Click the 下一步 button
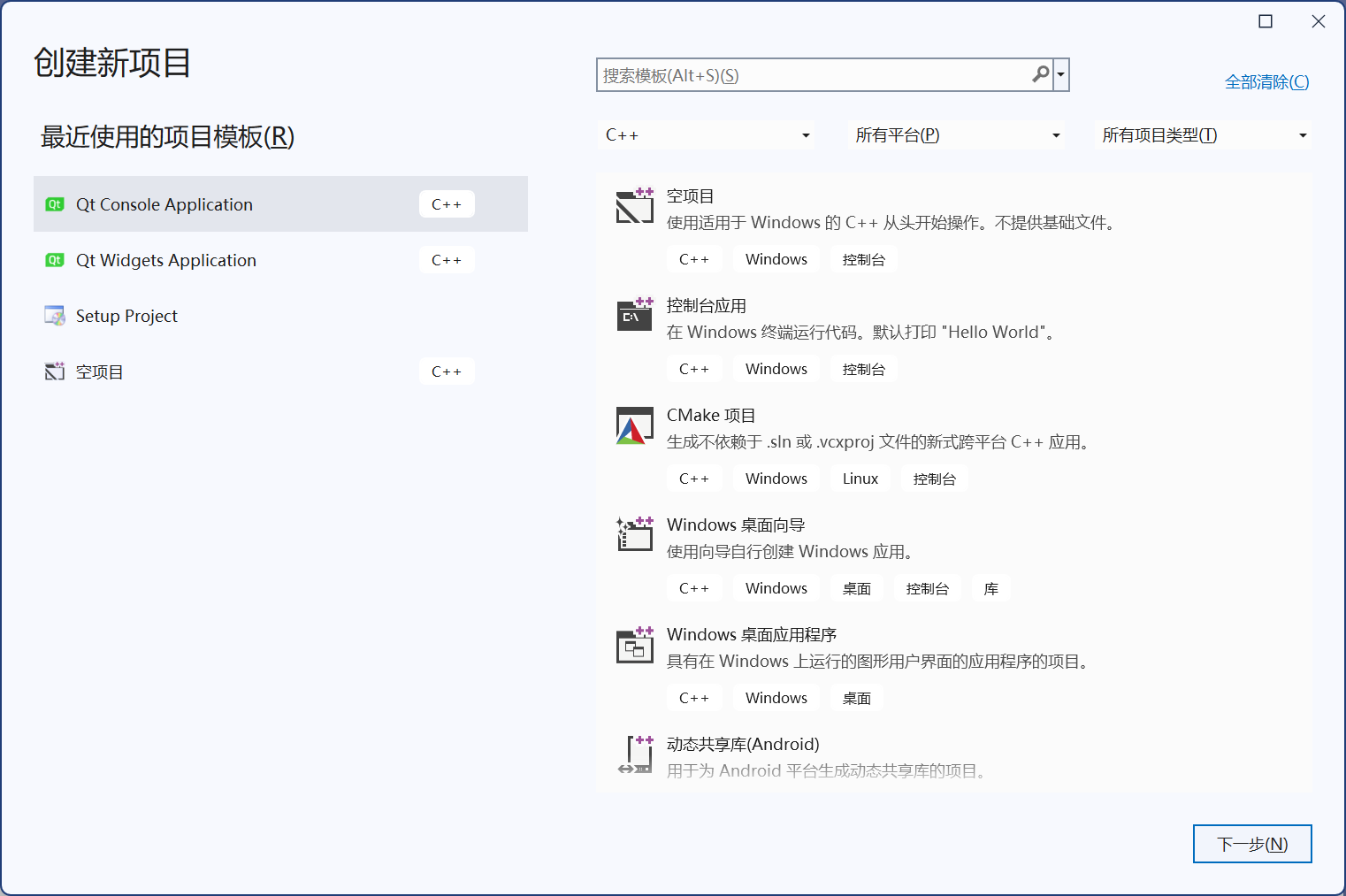Image resolution: width=1346 pixels, height=896 pixels. (x=1252, y=844)
